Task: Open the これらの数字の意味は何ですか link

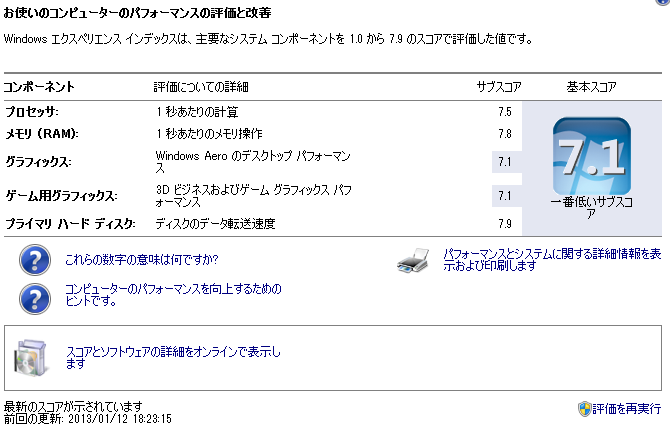Action: pyautogui.click(x=141, y=260)
